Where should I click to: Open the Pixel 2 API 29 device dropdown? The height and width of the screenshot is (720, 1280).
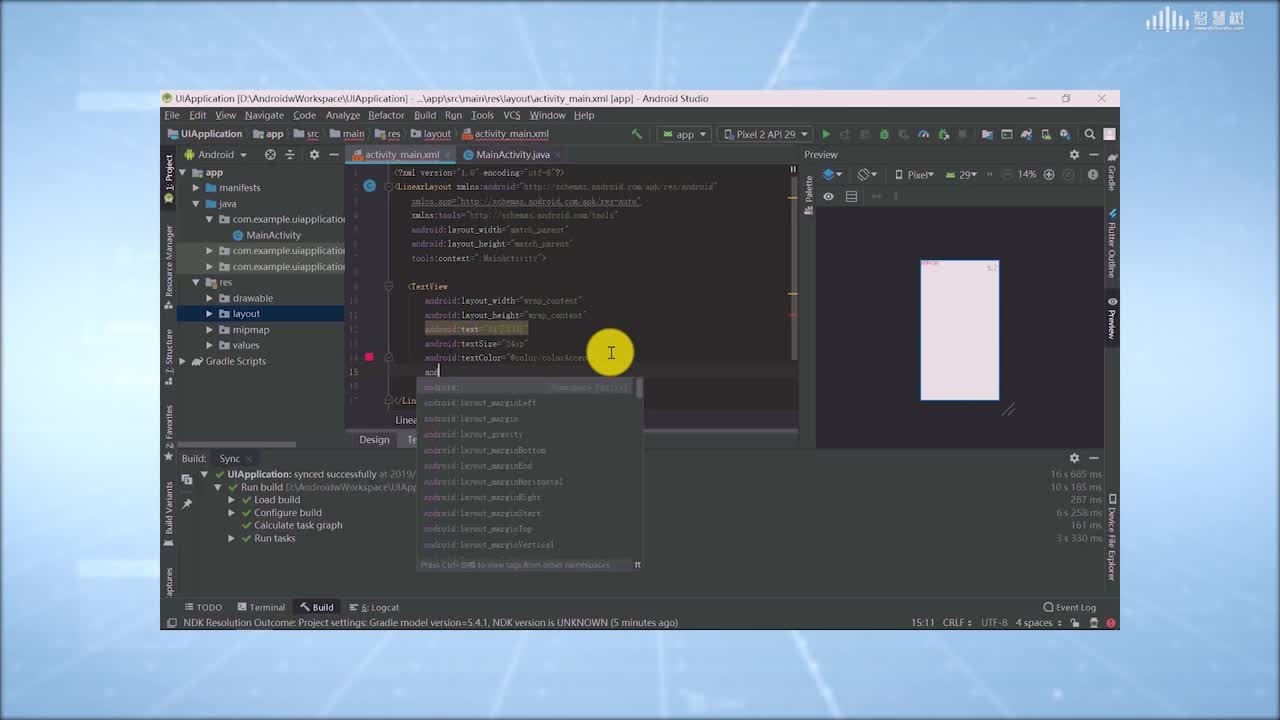pyautogui.click(x=765, y=134)
